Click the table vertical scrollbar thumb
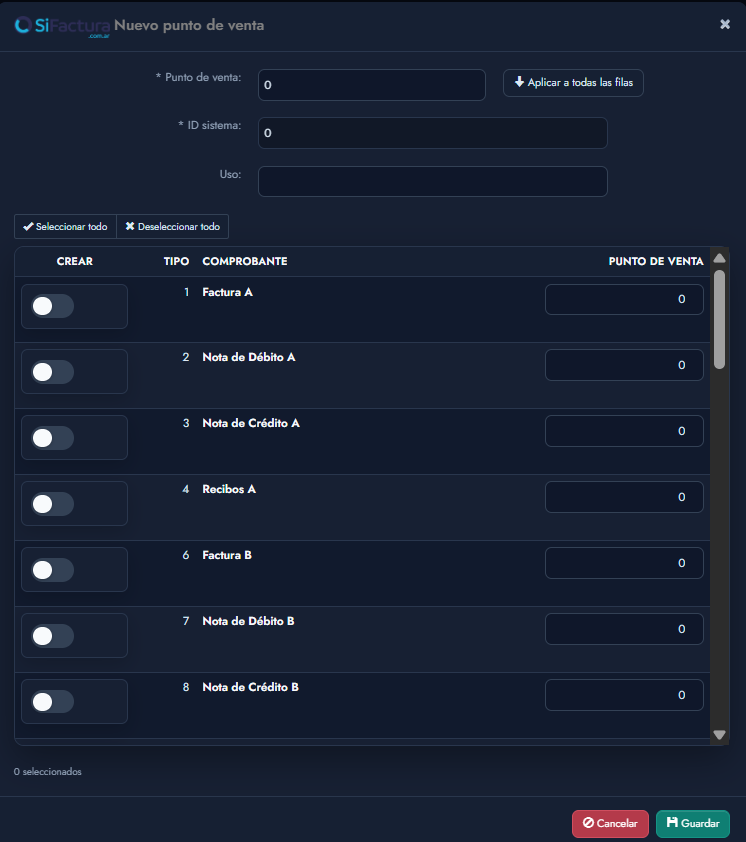Viewport: 746px width, 842px height. [719, 320]
